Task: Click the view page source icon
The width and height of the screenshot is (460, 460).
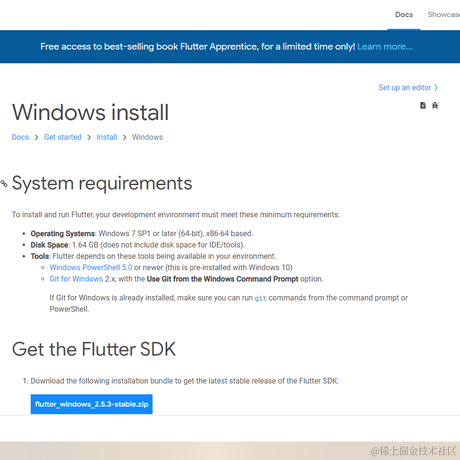Action: pos(423,105)
